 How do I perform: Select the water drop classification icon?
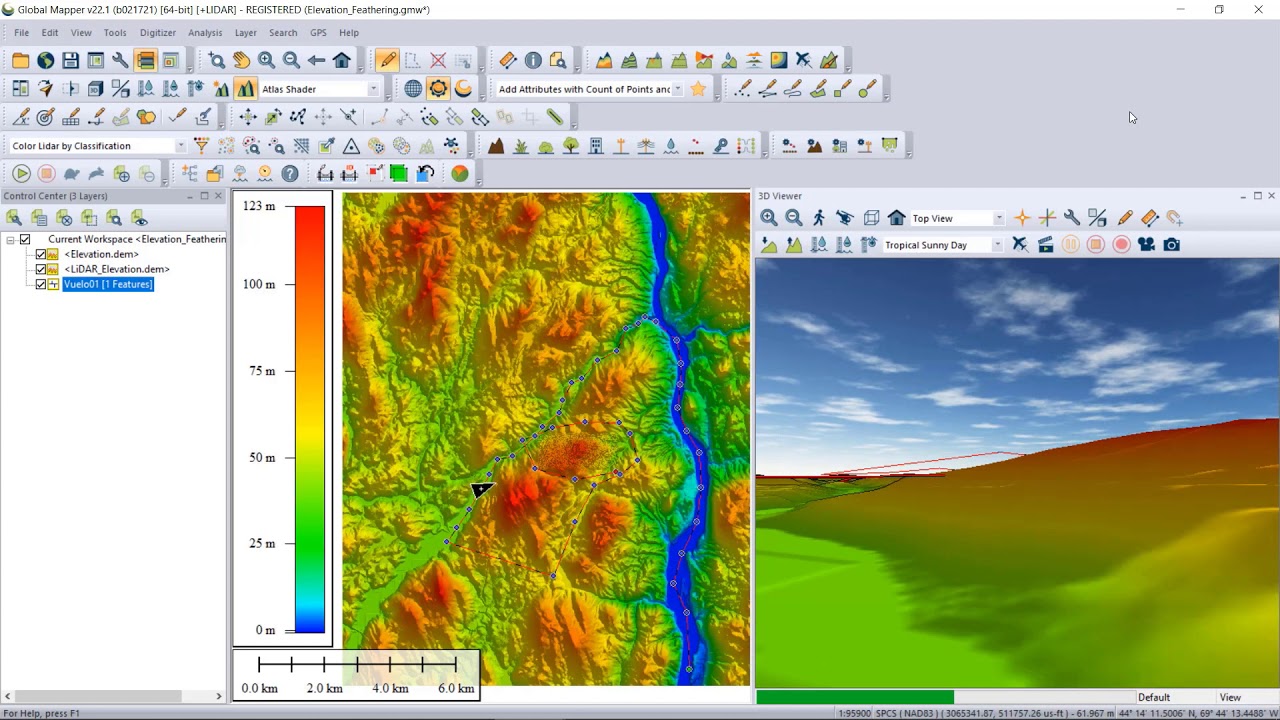coord(671,146)
